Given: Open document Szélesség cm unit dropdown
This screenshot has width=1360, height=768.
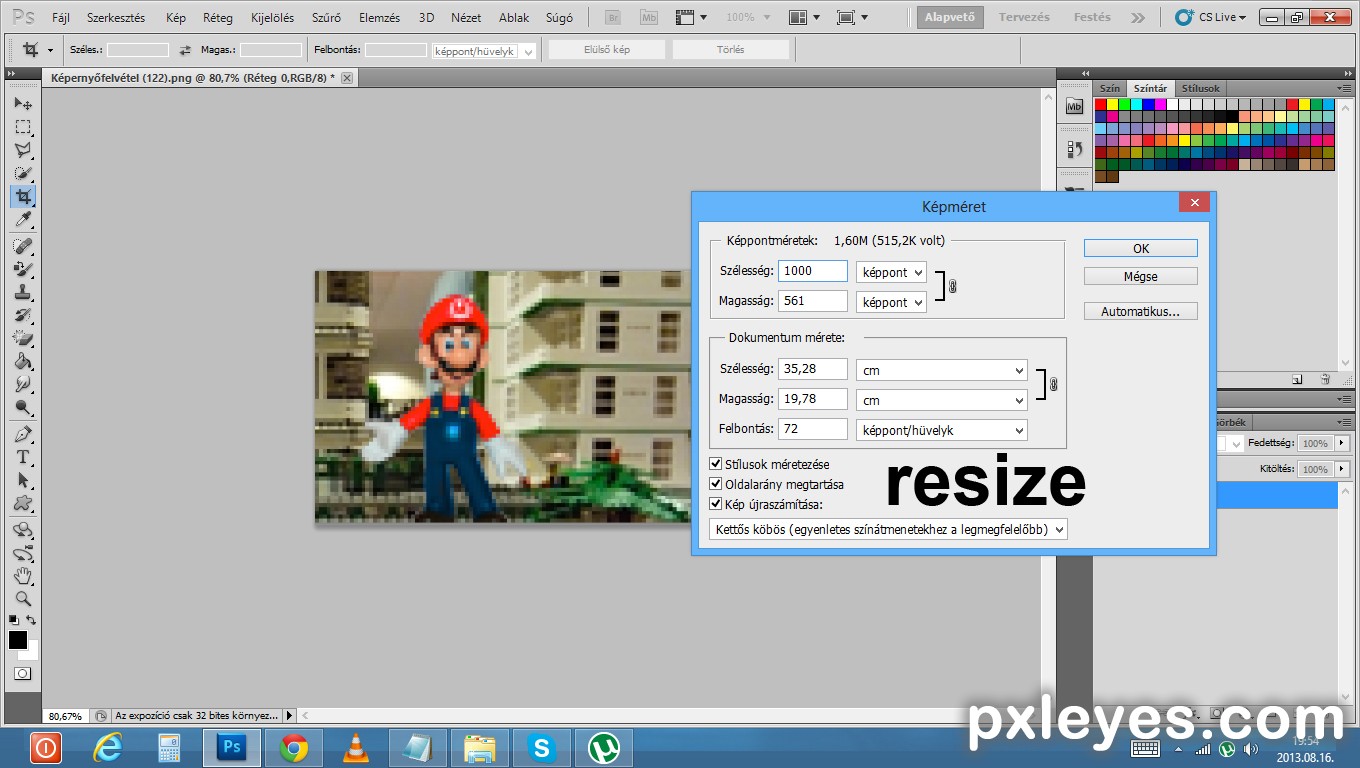Looking at the screenshot, I should tap(942, 370).
